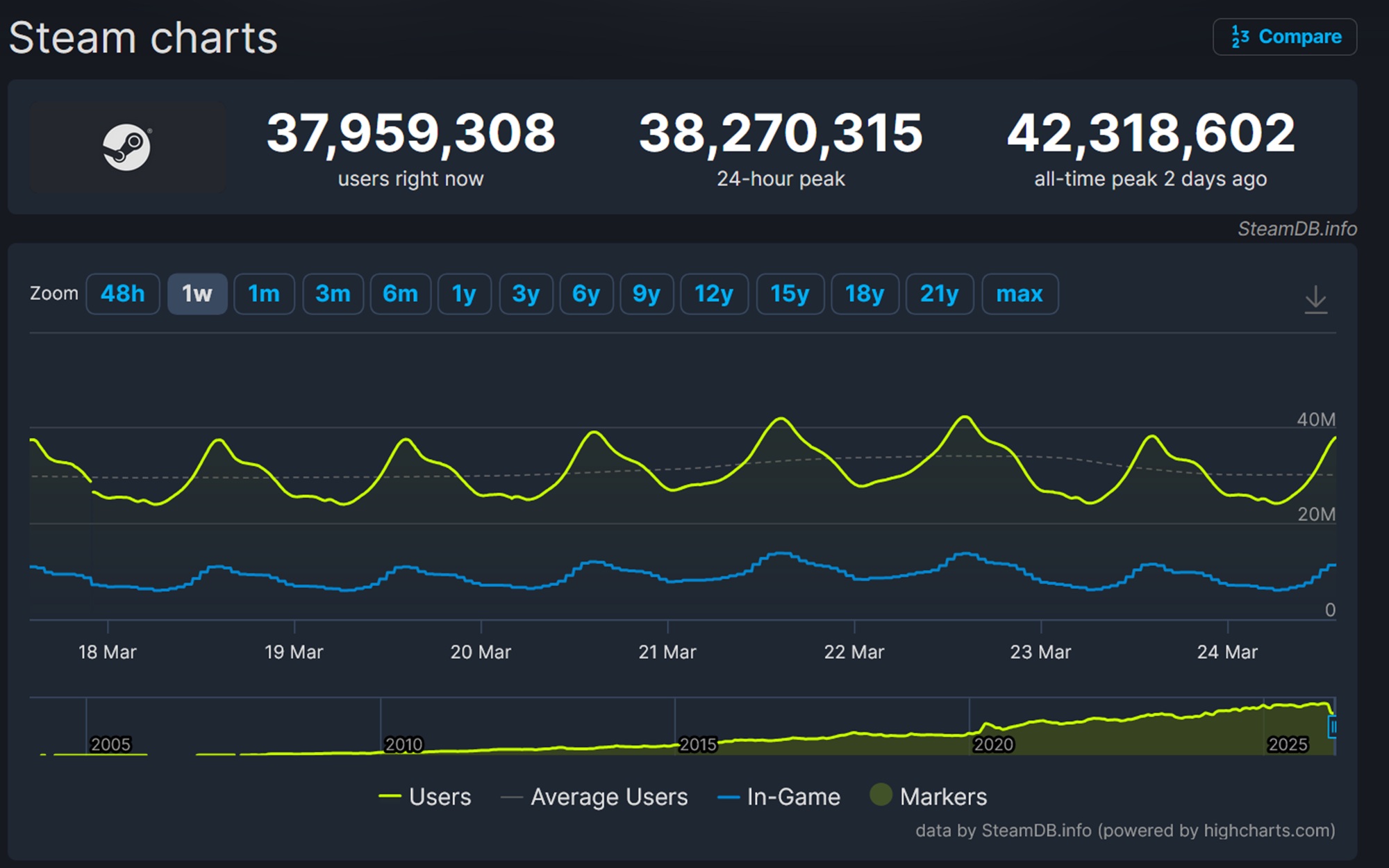Set chart zoom to 3m
Viewport: 1389px width, 868px height.
click(x=333, y=294)
